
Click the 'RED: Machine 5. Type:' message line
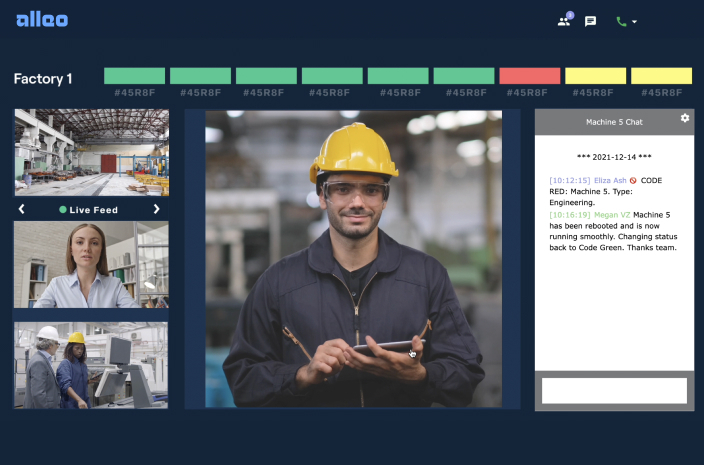click(x=591, y=192)
